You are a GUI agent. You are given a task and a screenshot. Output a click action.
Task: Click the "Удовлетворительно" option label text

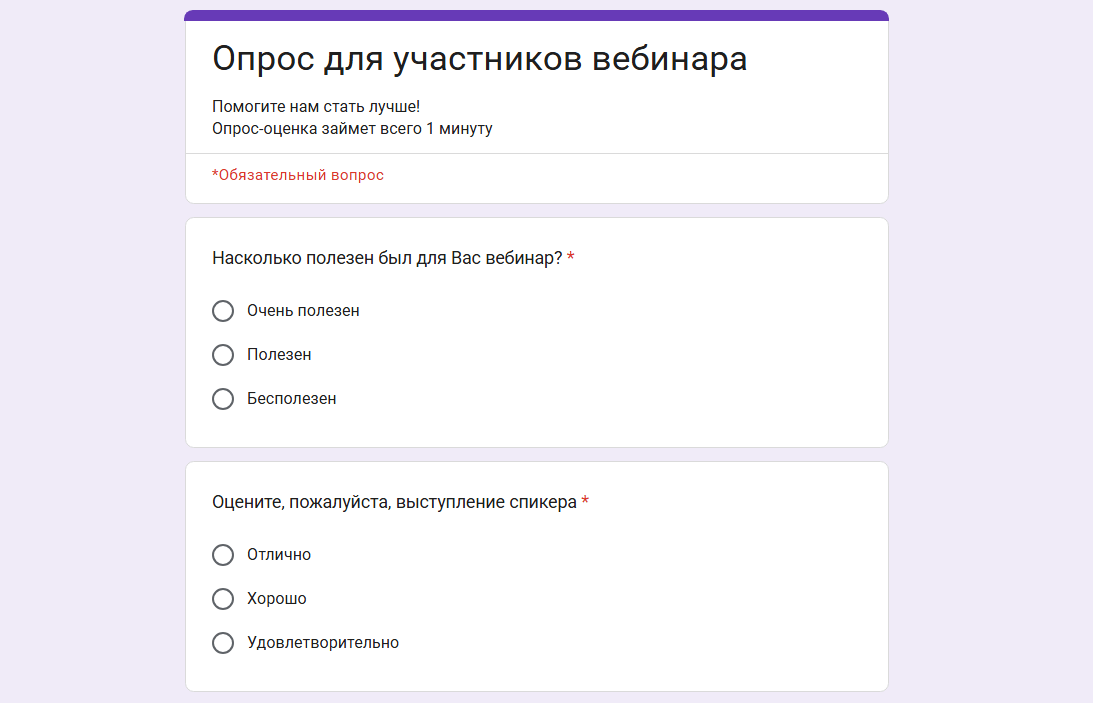[x=323, y=643]
